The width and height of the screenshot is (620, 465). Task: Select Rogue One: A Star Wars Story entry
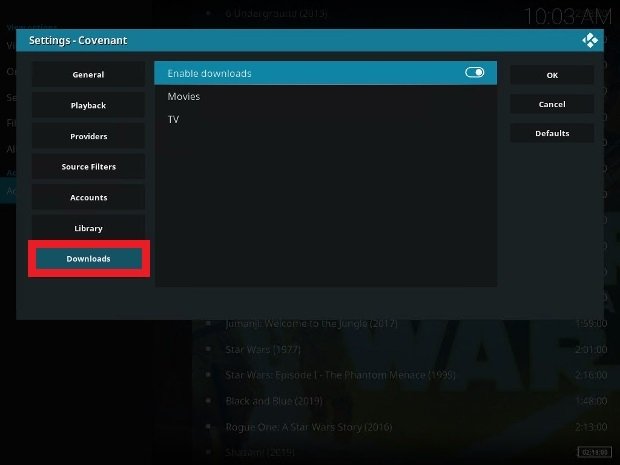pos(309,427)
